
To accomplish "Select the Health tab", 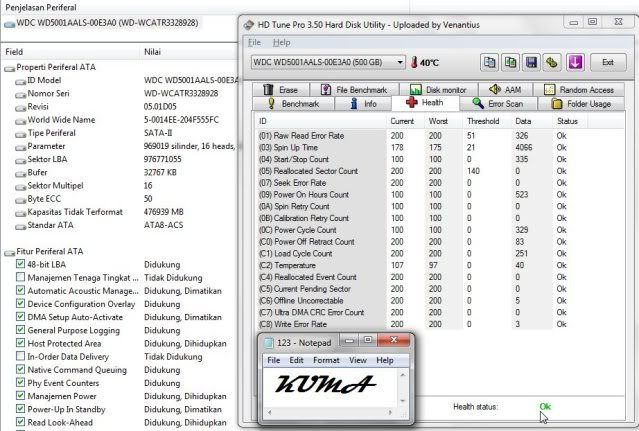I will (x=425, y=103).
